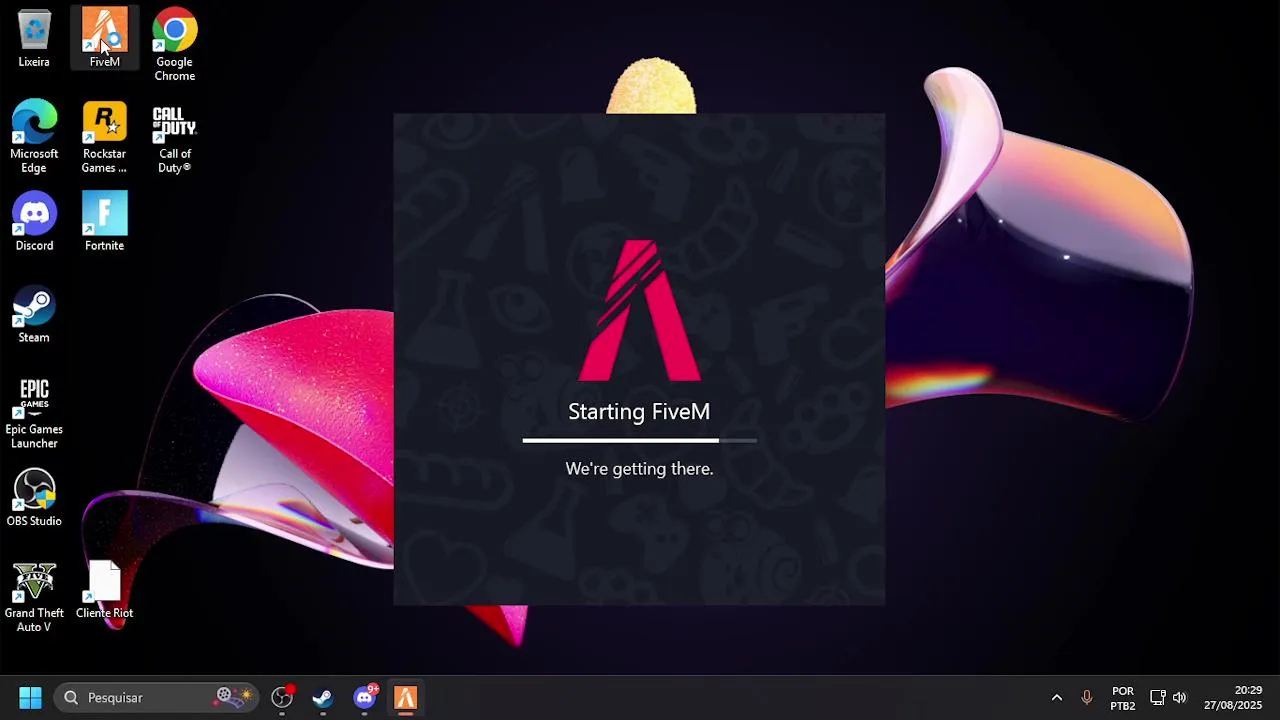The width and height of the screenshot is (1280, 720).
Task: Select the Call of Duty desktop icon
Action: pyautogui.click(x=174, y=137)
